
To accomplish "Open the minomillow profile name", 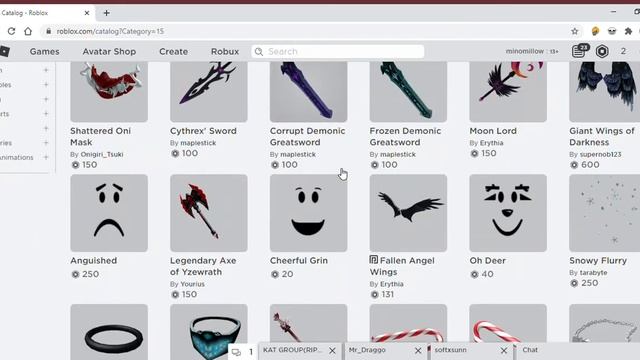I will coord(525,51).
